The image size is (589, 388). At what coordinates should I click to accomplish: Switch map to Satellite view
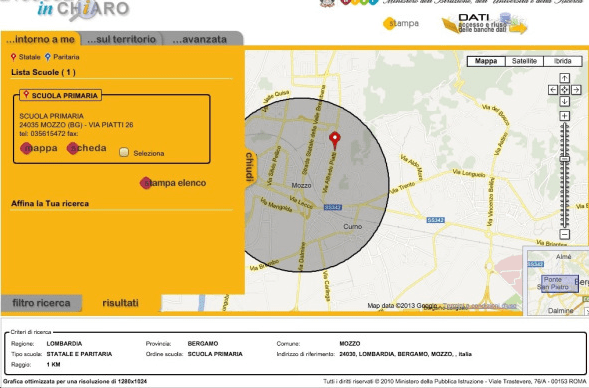pos(524,61)
